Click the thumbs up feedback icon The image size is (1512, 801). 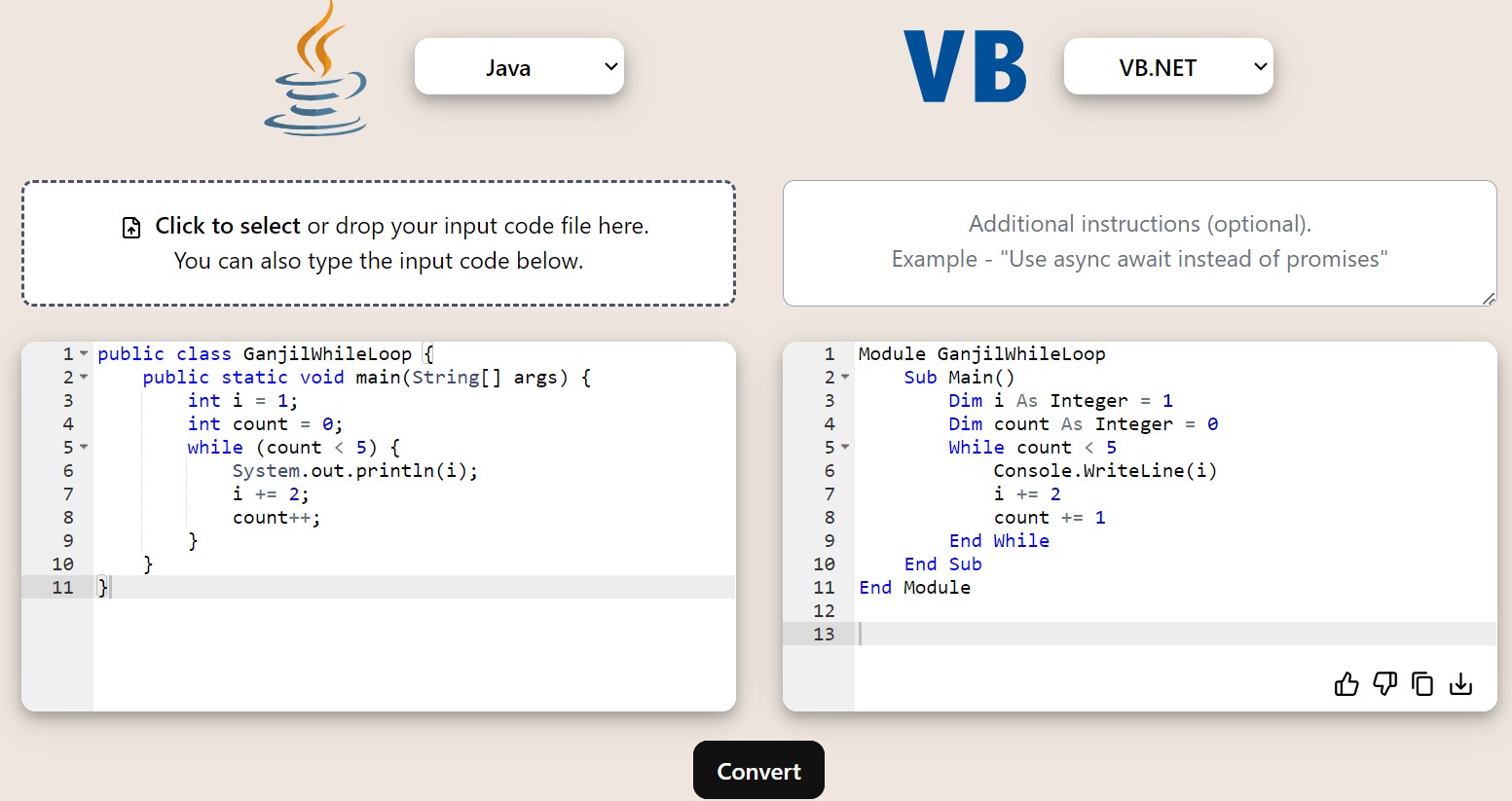pyautogui.click(x=1346, y=684)
